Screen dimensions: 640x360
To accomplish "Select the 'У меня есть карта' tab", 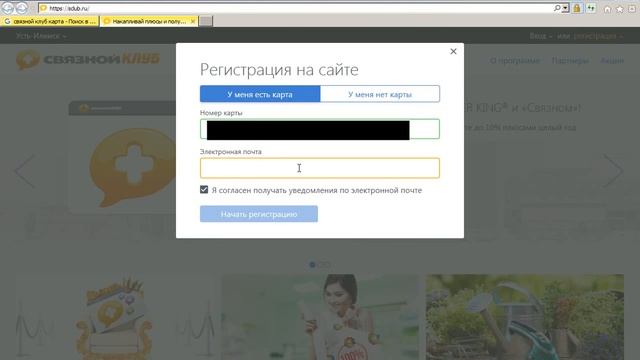I will click(260, 94).
